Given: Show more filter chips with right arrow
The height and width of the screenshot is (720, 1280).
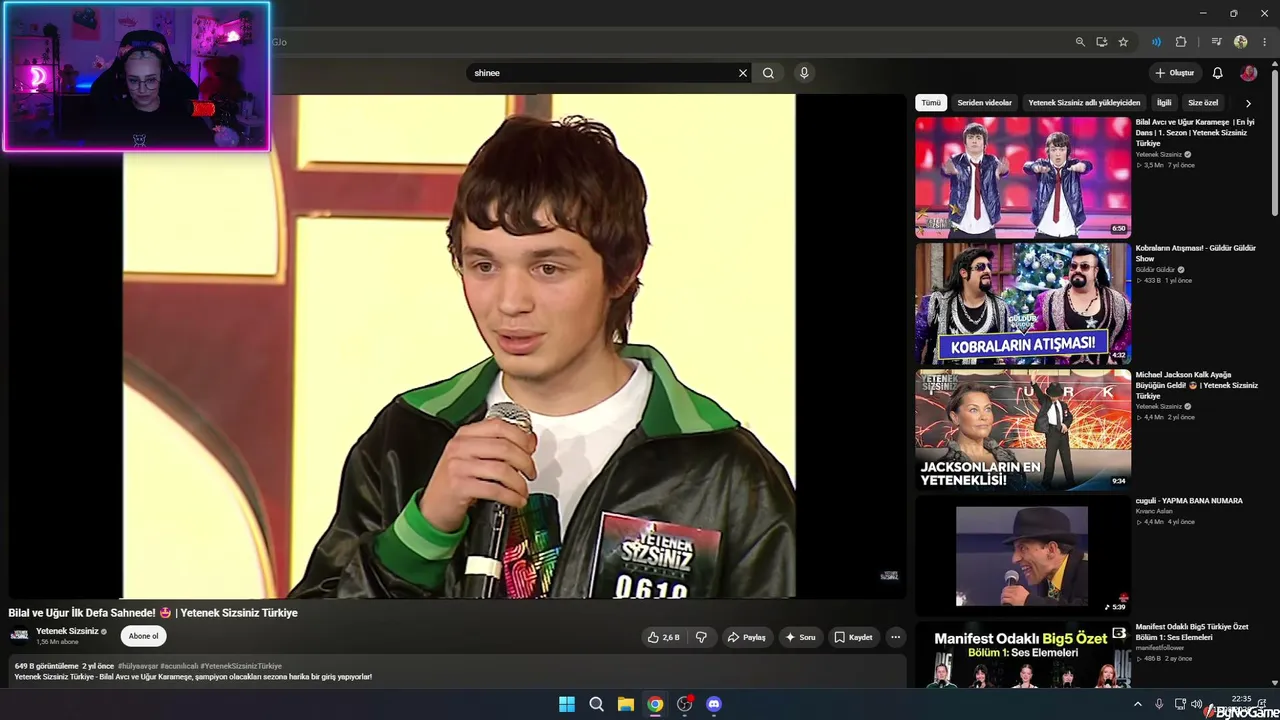Looking at the screenshot, I should click(1248, 103).
